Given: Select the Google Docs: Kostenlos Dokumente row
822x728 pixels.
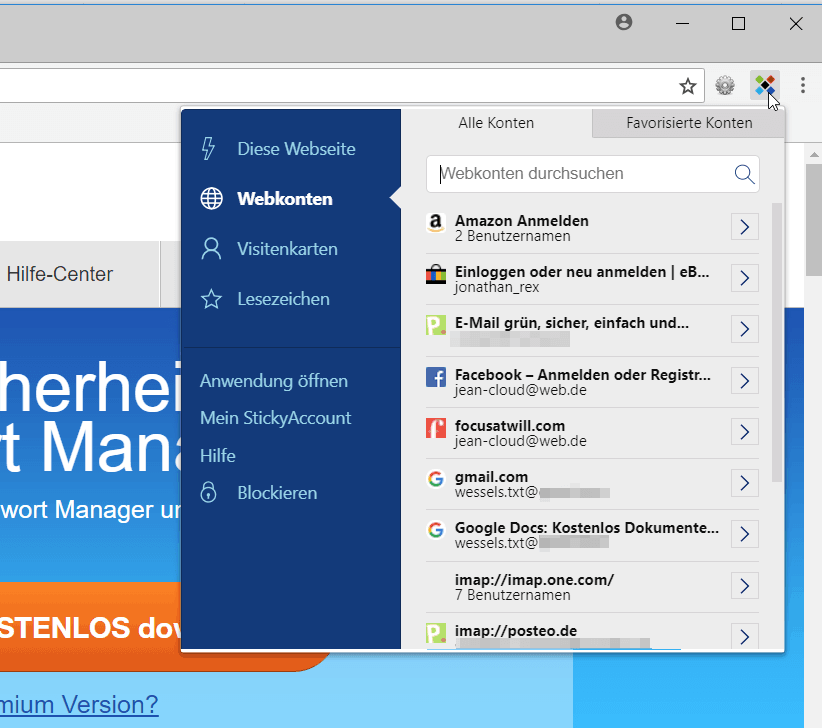Looking at the screenshot, I should click(x=592, y=535).
